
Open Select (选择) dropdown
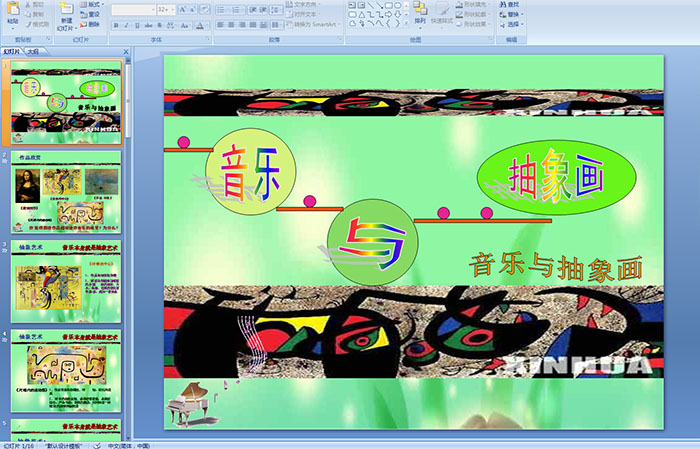coord(512,24)
